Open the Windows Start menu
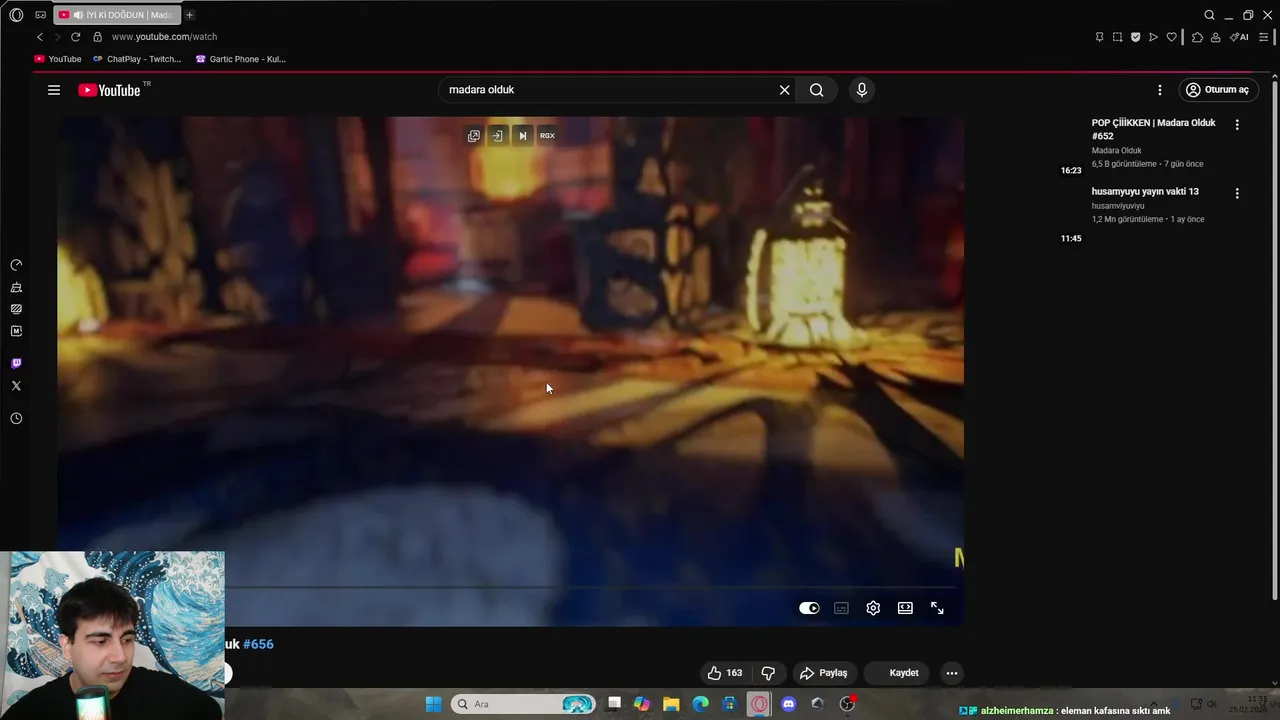 coord(433,704)
